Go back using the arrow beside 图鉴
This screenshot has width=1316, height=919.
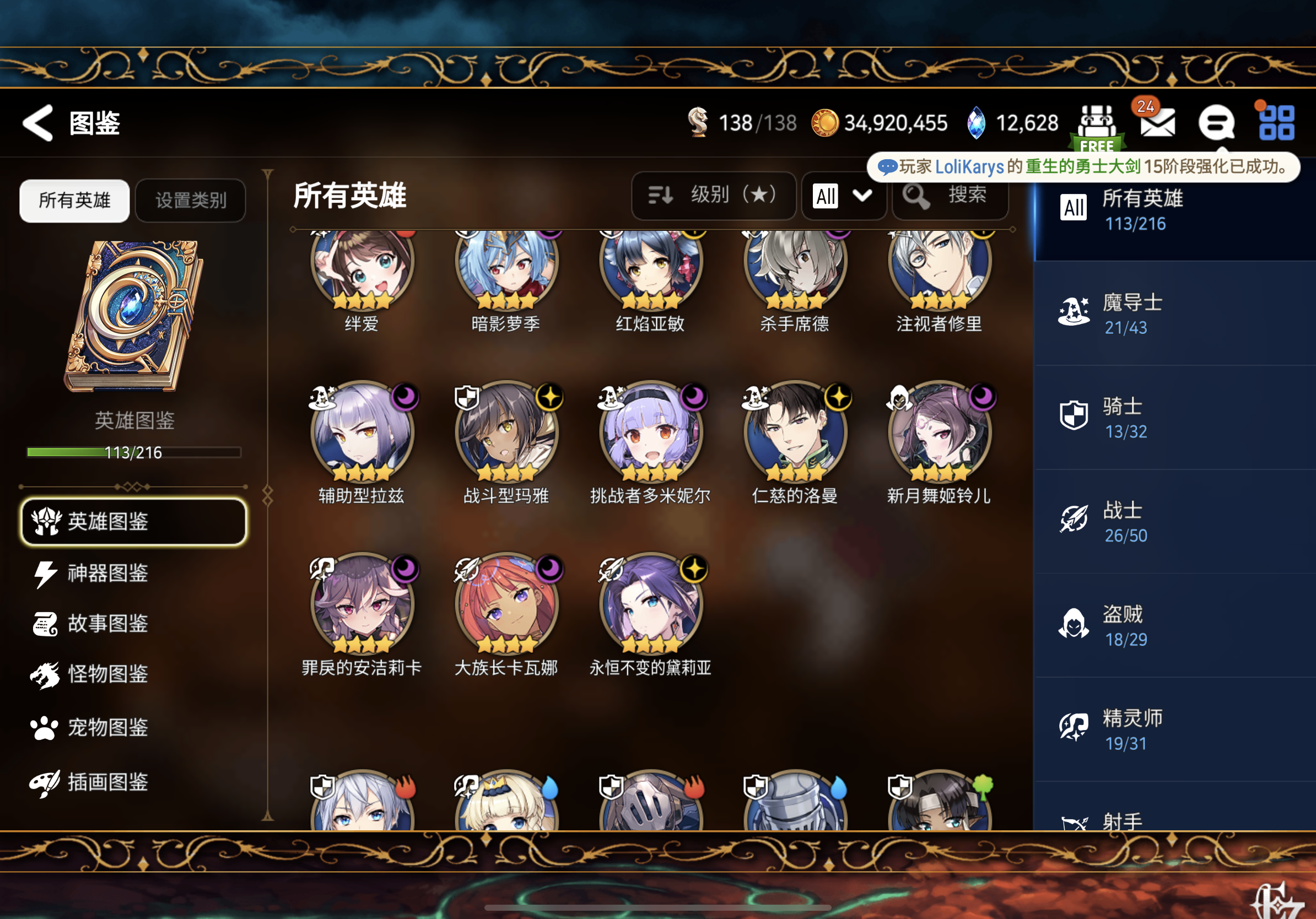tap(37, 123)
